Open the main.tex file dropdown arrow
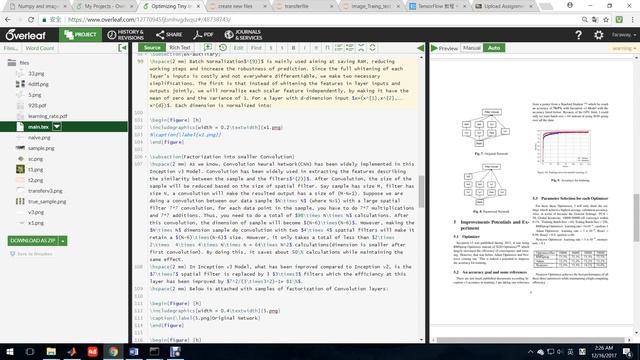Viewport: 640px width, 360px height. tap(57, 127)
